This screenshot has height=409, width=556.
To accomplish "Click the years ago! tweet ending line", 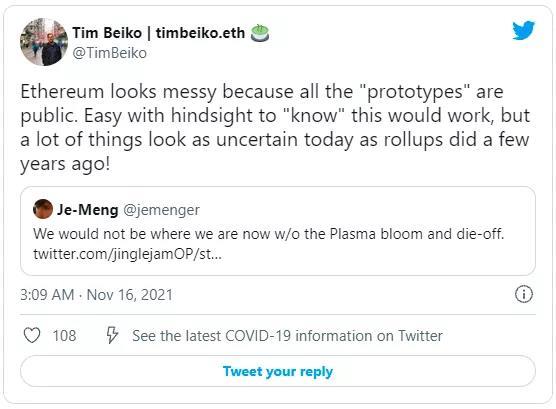I will click(x=65, y=164).
